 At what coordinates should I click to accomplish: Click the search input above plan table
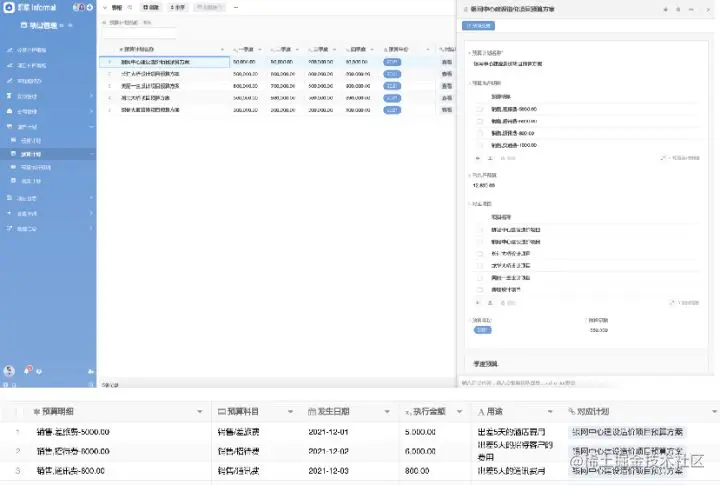(139, 33)
